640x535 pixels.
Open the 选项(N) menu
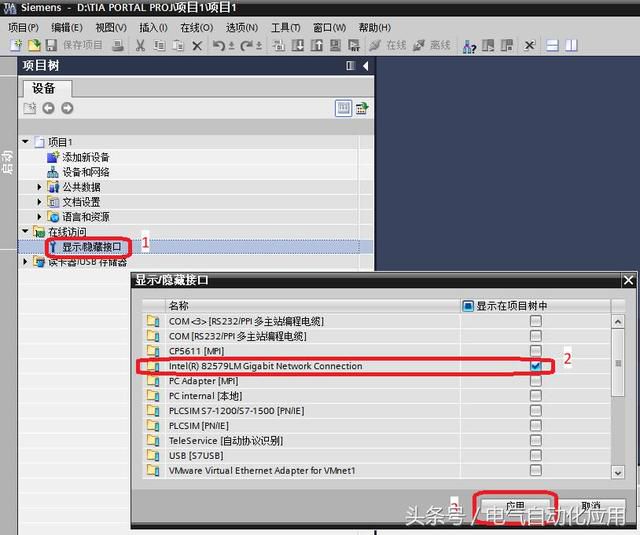pyautogui.click(x=242, y=28)
